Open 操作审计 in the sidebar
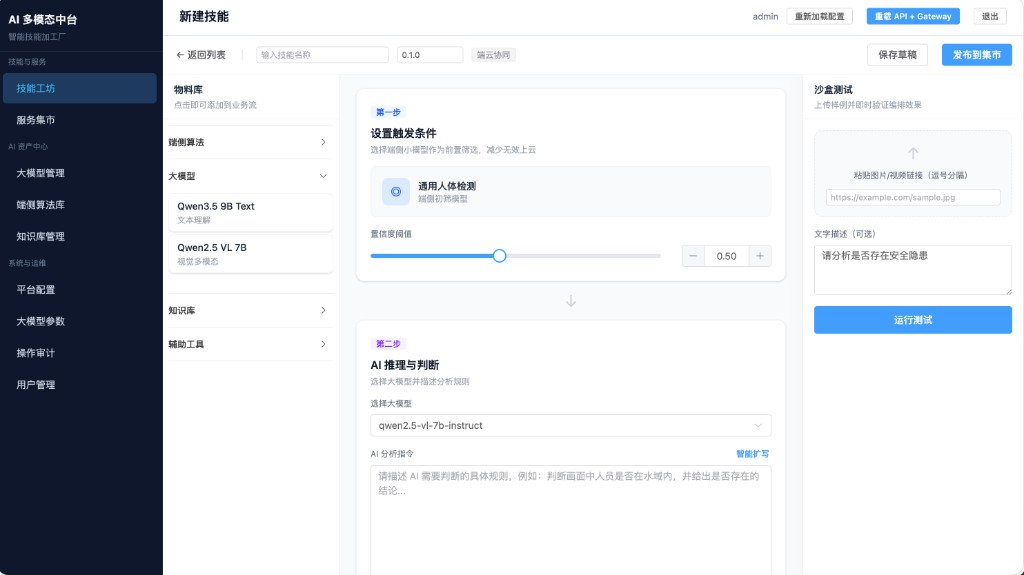The width and height of the screenshot is (1024, 575). click(x=80, y=353)
